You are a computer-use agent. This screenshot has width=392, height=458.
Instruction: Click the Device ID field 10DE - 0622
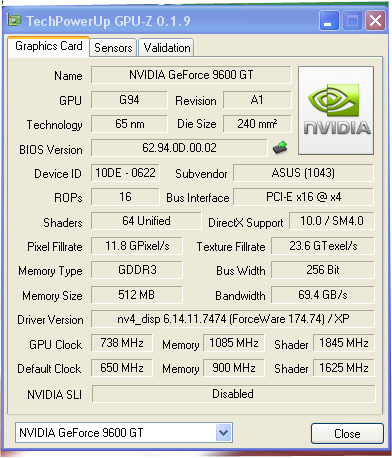[125, 173]
